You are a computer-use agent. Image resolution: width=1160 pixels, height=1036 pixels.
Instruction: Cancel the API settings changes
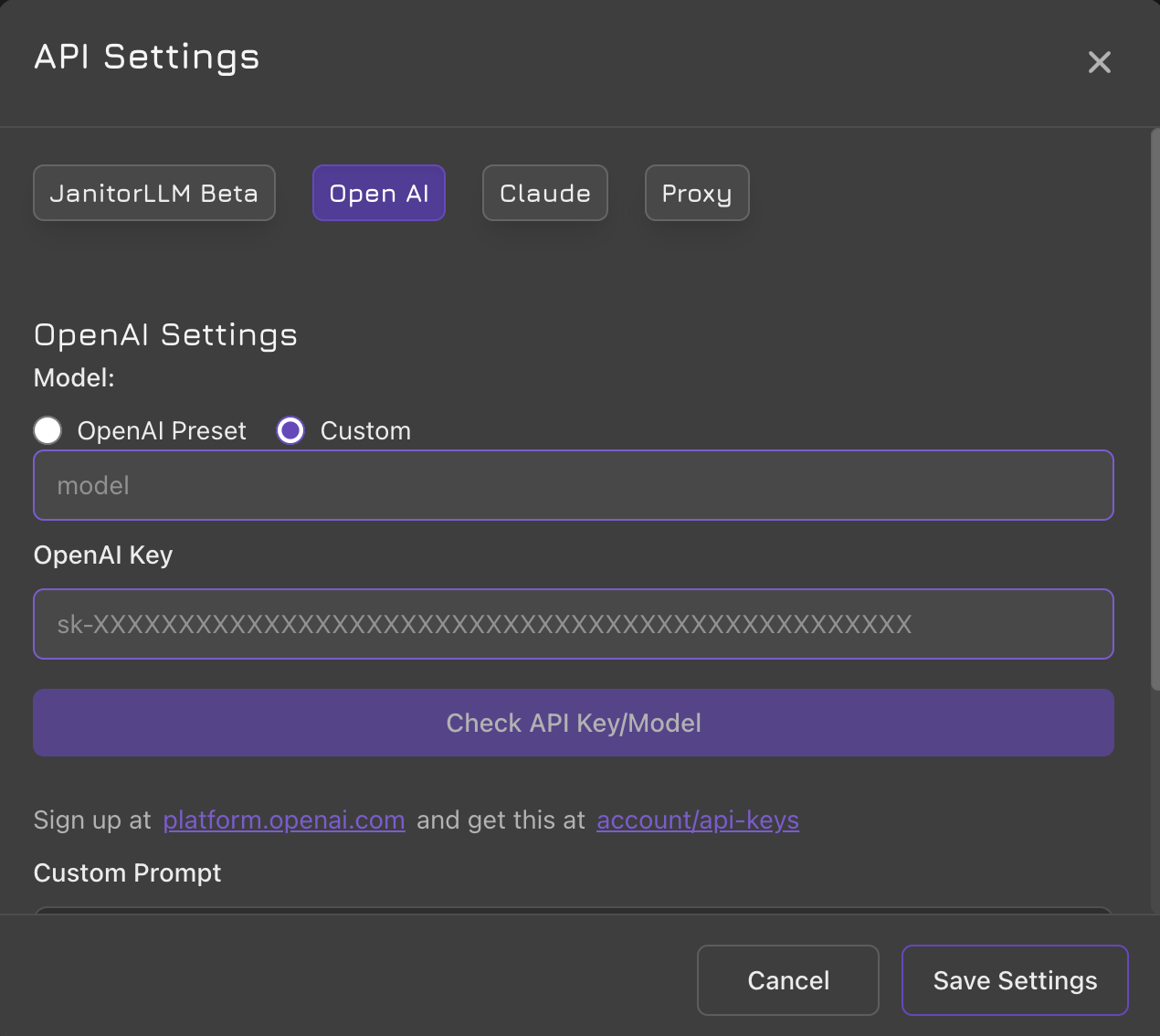[787, 980]
